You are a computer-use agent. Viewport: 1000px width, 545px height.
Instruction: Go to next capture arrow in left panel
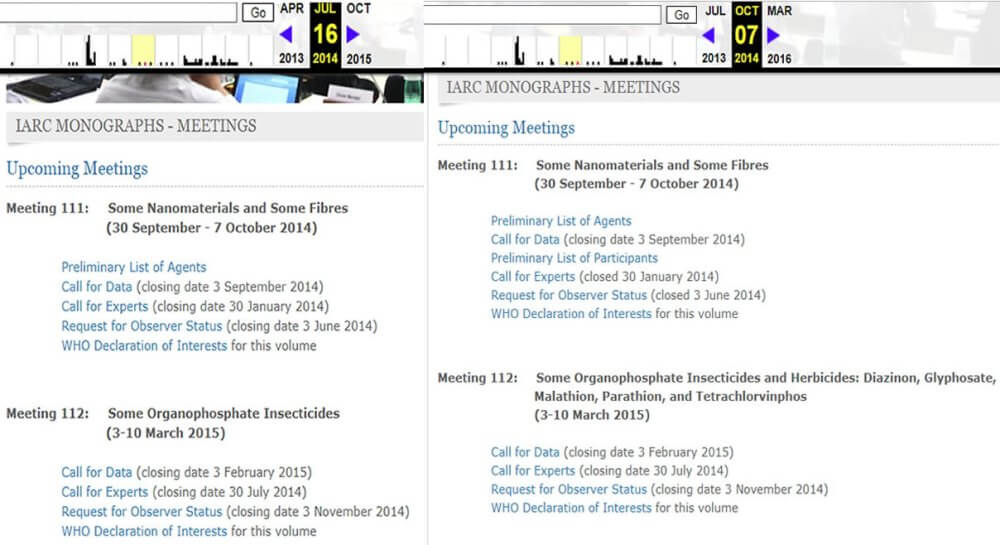(x=353, y=34)
